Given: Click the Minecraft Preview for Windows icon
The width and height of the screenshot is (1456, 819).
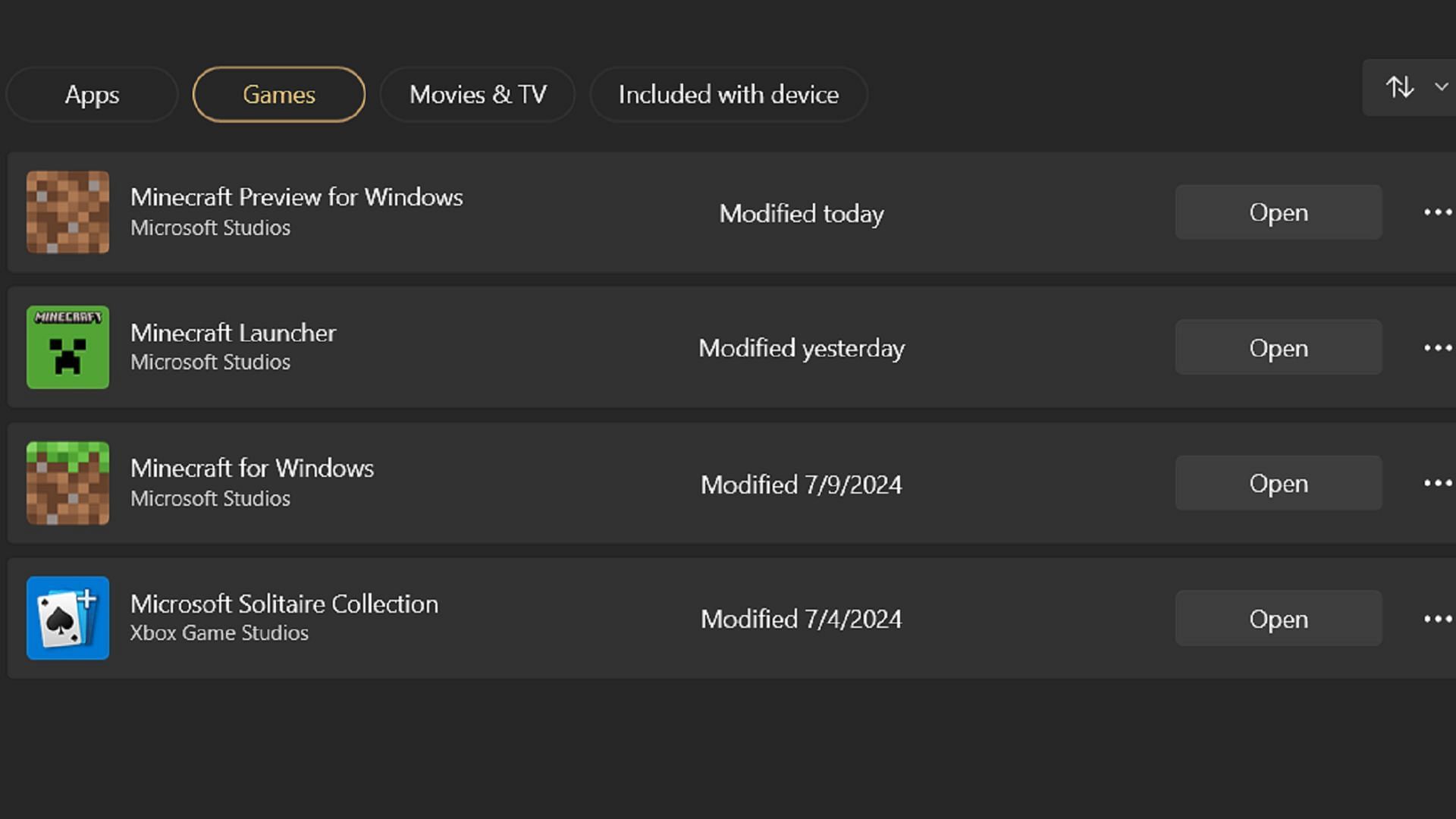Looking at the screenshot, I should coord(68,212).
